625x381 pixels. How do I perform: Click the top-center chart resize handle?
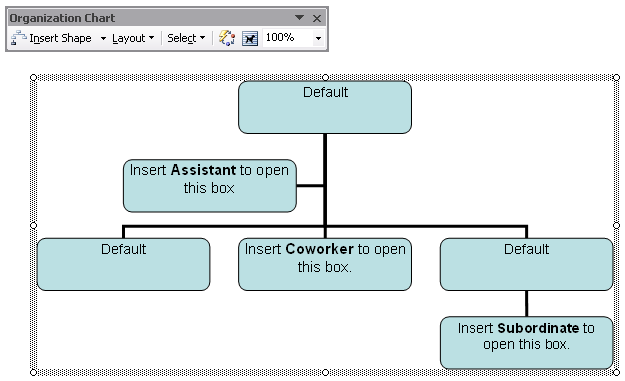(x=325, y=77)
